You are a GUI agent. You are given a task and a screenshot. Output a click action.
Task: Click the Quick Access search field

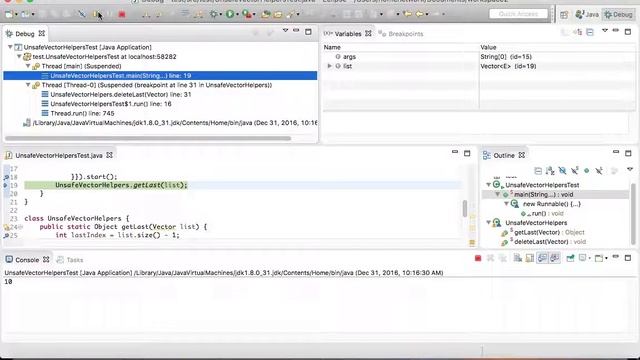point(518,14)
